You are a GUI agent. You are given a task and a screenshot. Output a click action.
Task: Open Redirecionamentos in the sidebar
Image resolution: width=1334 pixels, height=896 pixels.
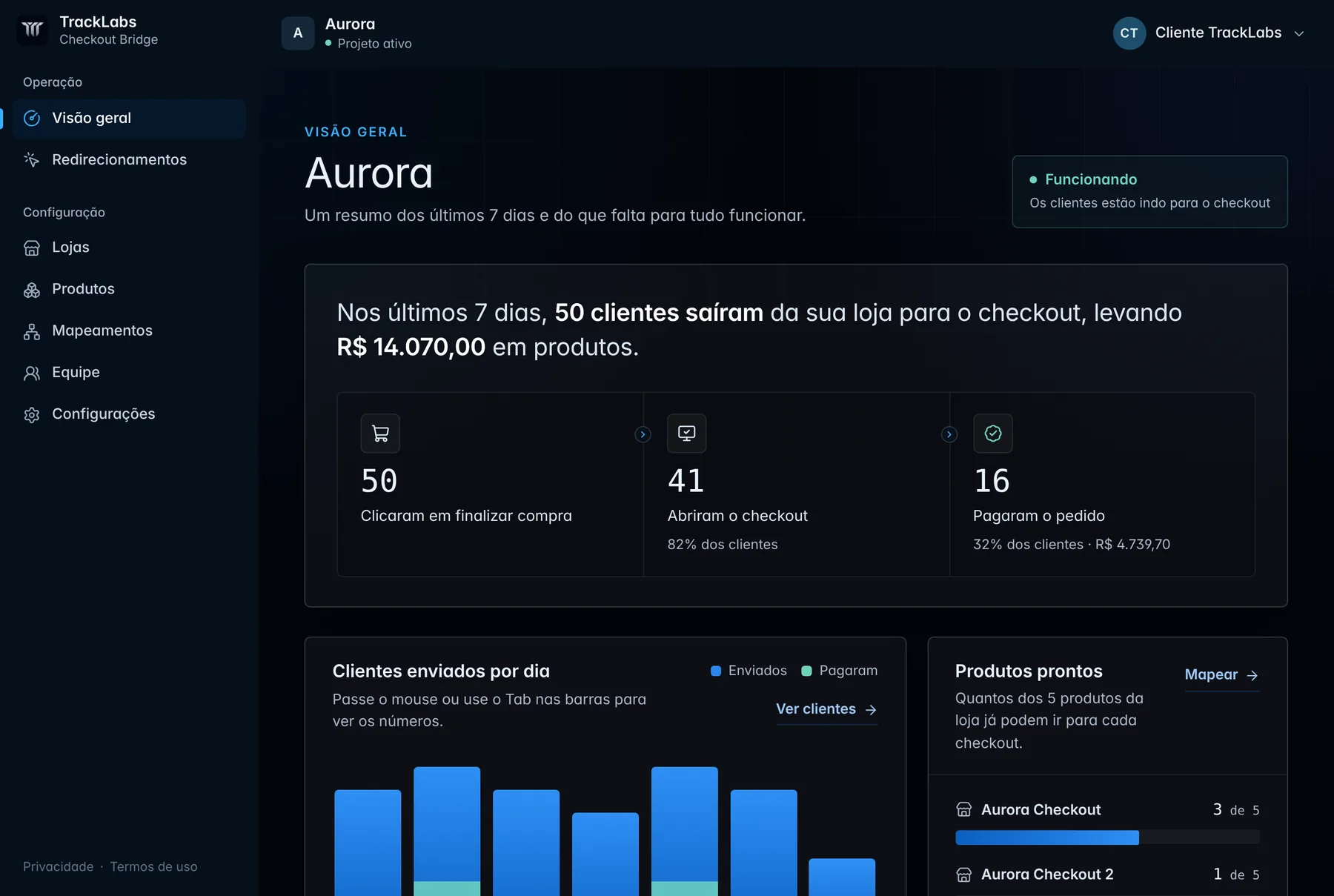[129, 160]
